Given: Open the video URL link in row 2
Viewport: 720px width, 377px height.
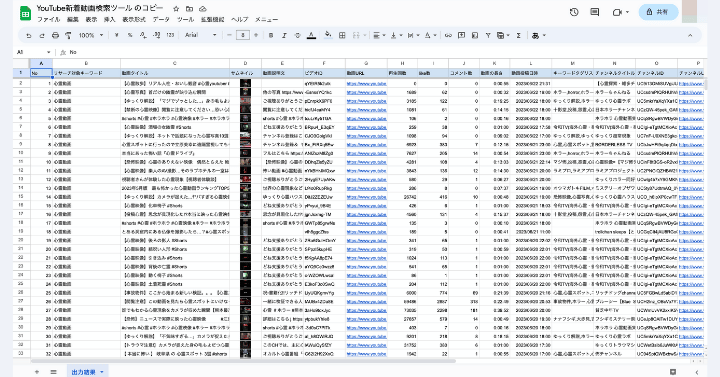Looking at the screenshot, I should coord(366,84).
